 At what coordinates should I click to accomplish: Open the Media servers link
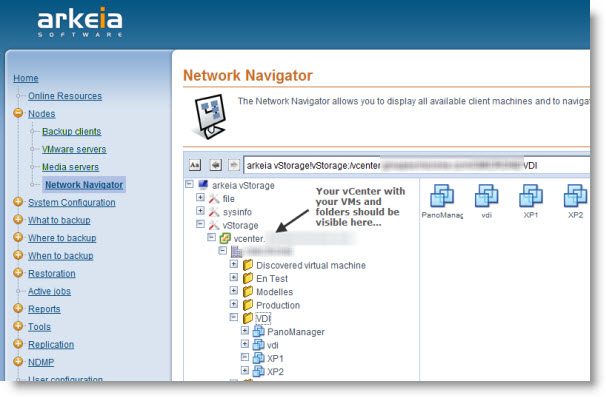pyautogui.click(x=70, y=167)
